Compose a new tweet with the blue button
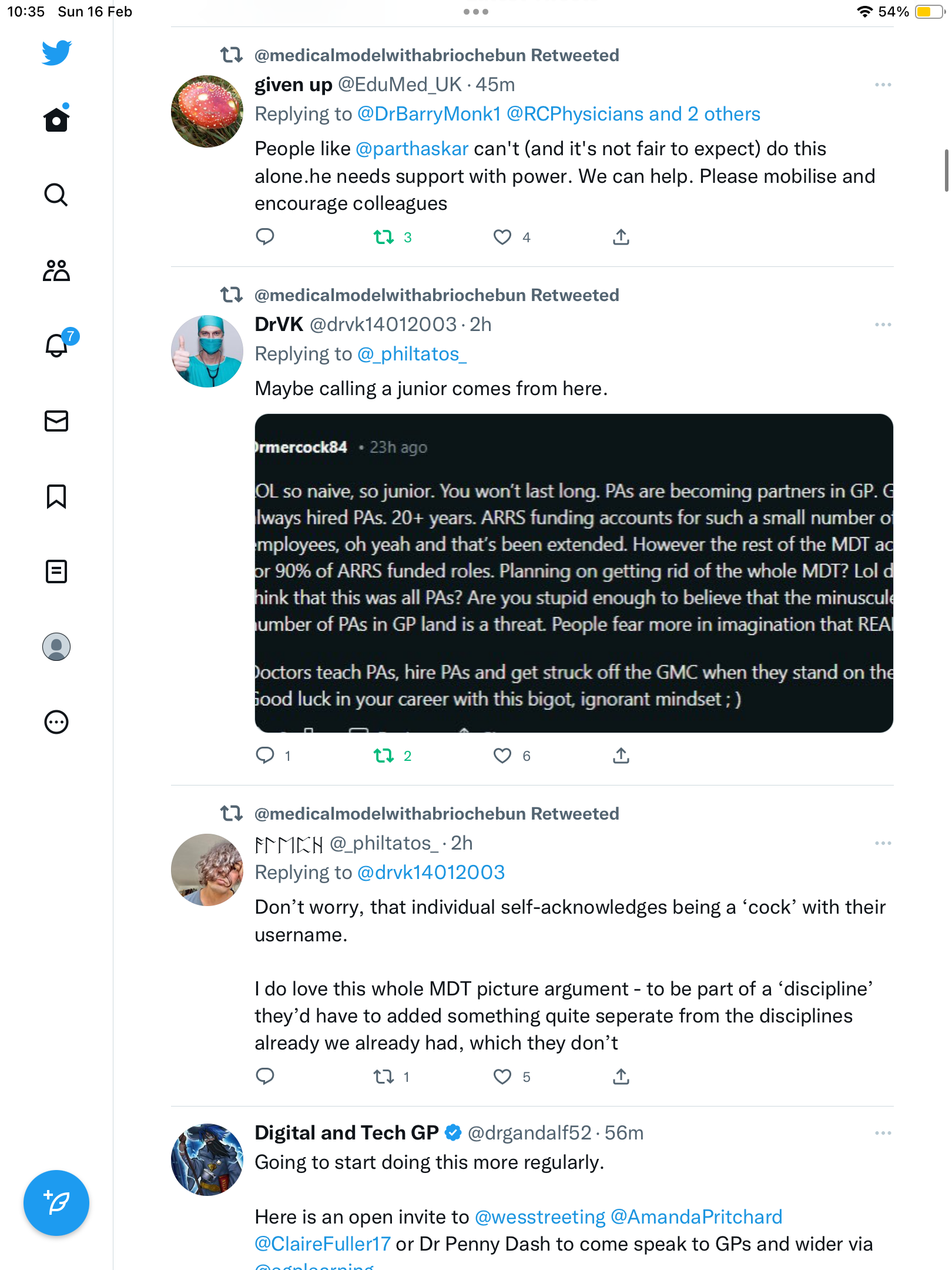This screenshot has height=1270, width=952. click(x=56, y=1203)
